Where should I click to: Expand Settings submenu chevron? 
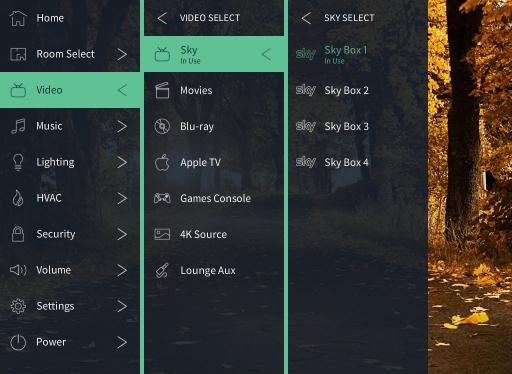pos(122,306)
